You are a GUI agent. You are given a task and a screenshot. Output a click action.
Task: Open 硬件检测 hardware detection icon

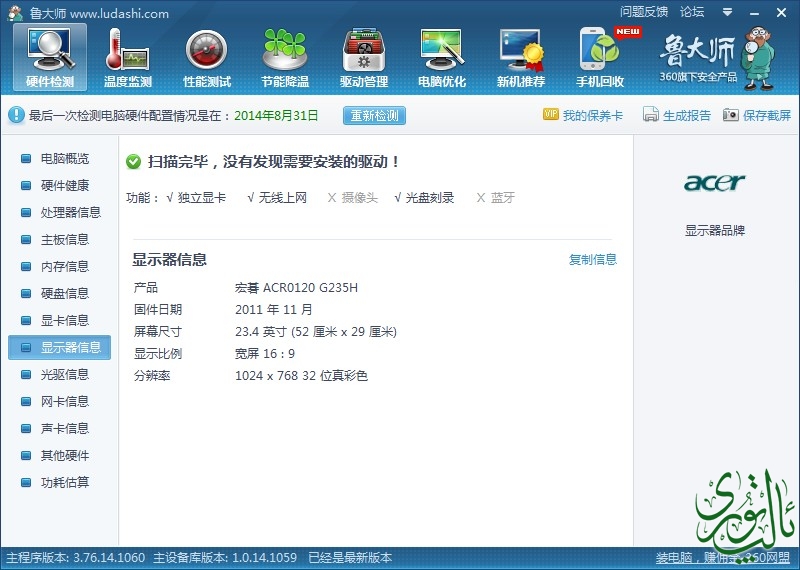tap(50, 57)
